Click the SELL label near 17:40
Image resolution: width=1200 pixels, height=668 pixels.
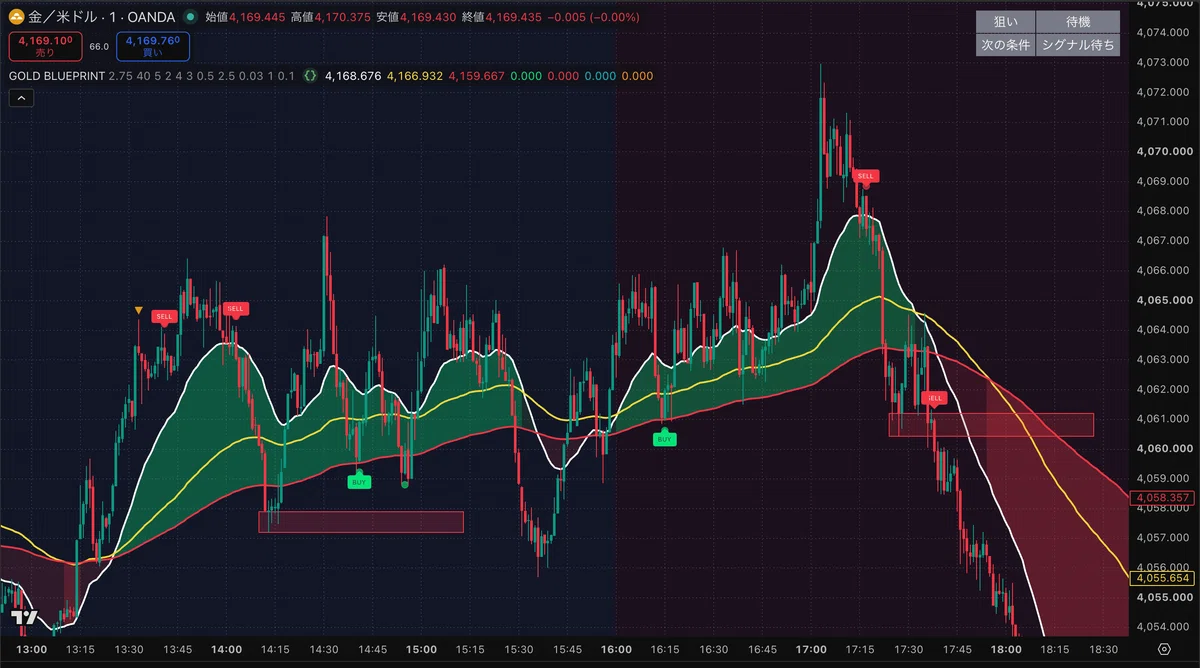(934, 398)
